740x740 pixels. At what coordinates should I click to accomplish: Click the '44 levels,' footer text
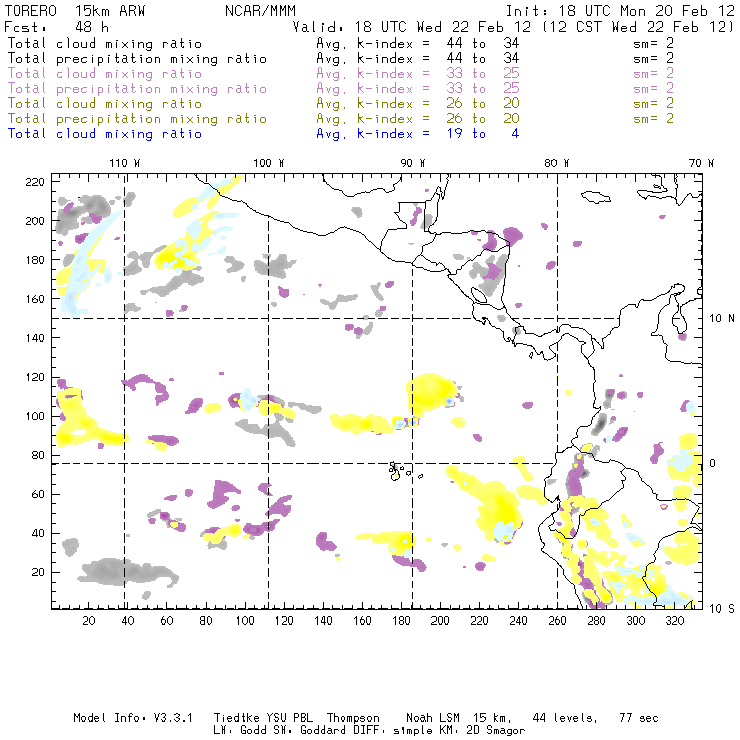click(565, 718)
